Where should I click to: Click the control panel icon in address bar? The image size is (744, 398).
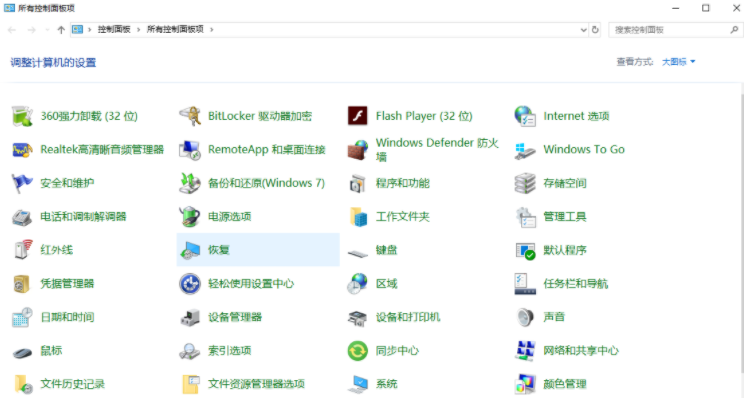[x=77, y=29]
